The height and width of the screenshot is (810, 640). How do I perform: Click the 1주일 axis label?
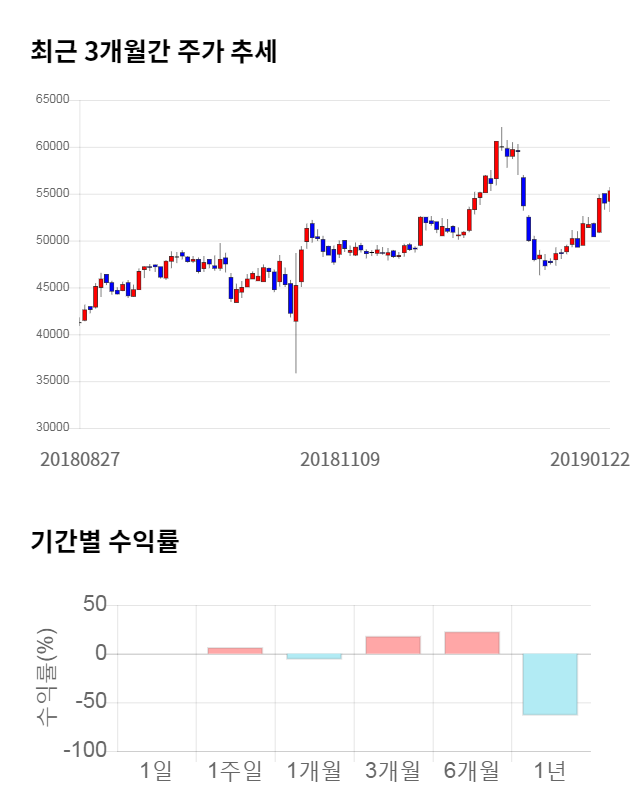(235, 771)
